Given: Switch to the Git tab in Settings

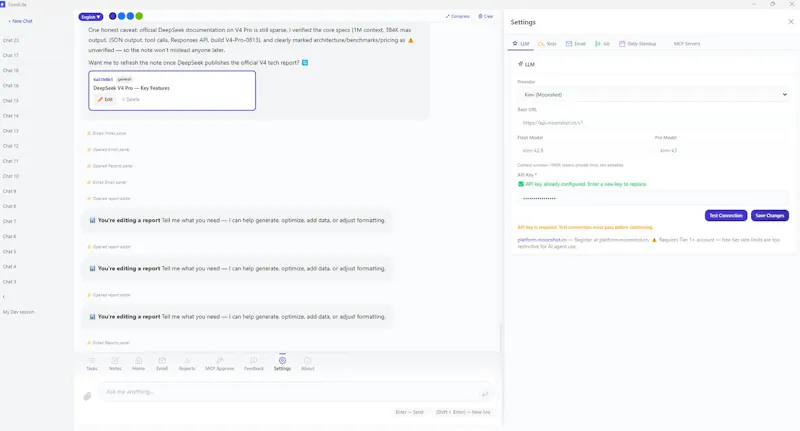Looking at the screenshot, I should pyautogui.click(x=602, y=44).
